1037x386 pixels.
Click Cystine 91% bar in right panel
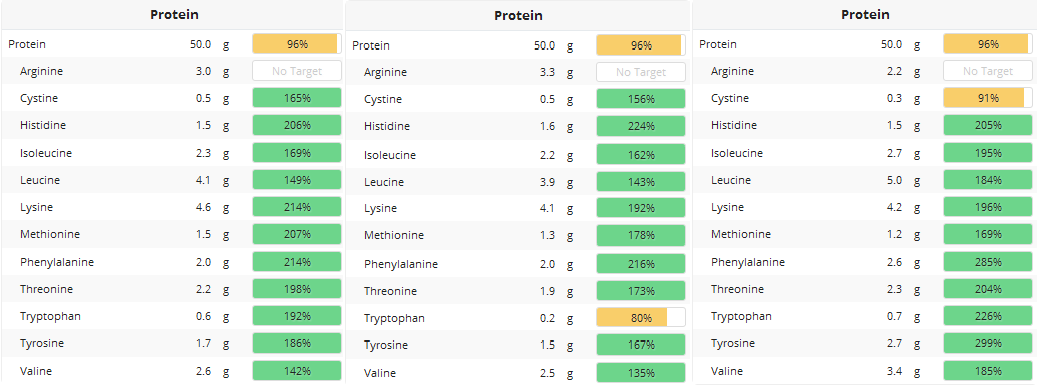click(x=988, y=98)
